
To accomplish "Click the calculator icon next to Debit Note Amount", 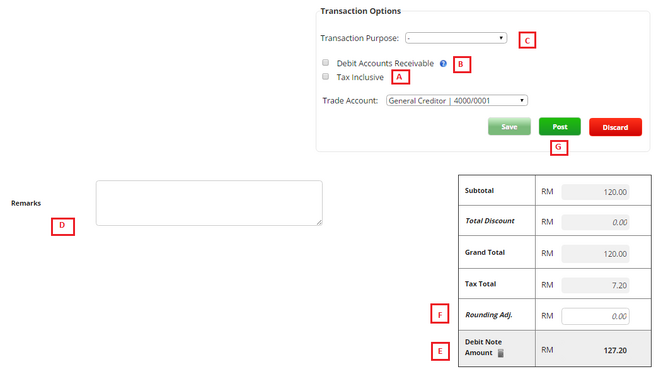I will coord(500,353).
